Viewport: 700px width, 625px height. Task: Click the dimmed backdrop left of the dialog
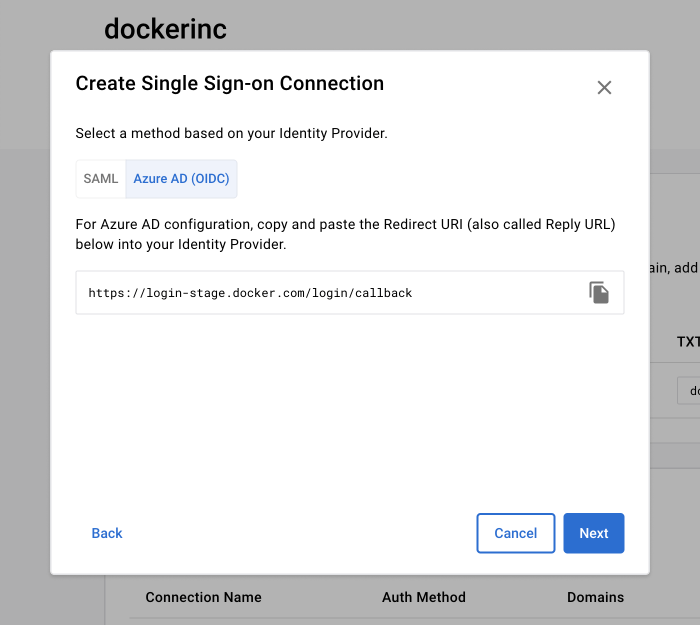tap(25, 350)
